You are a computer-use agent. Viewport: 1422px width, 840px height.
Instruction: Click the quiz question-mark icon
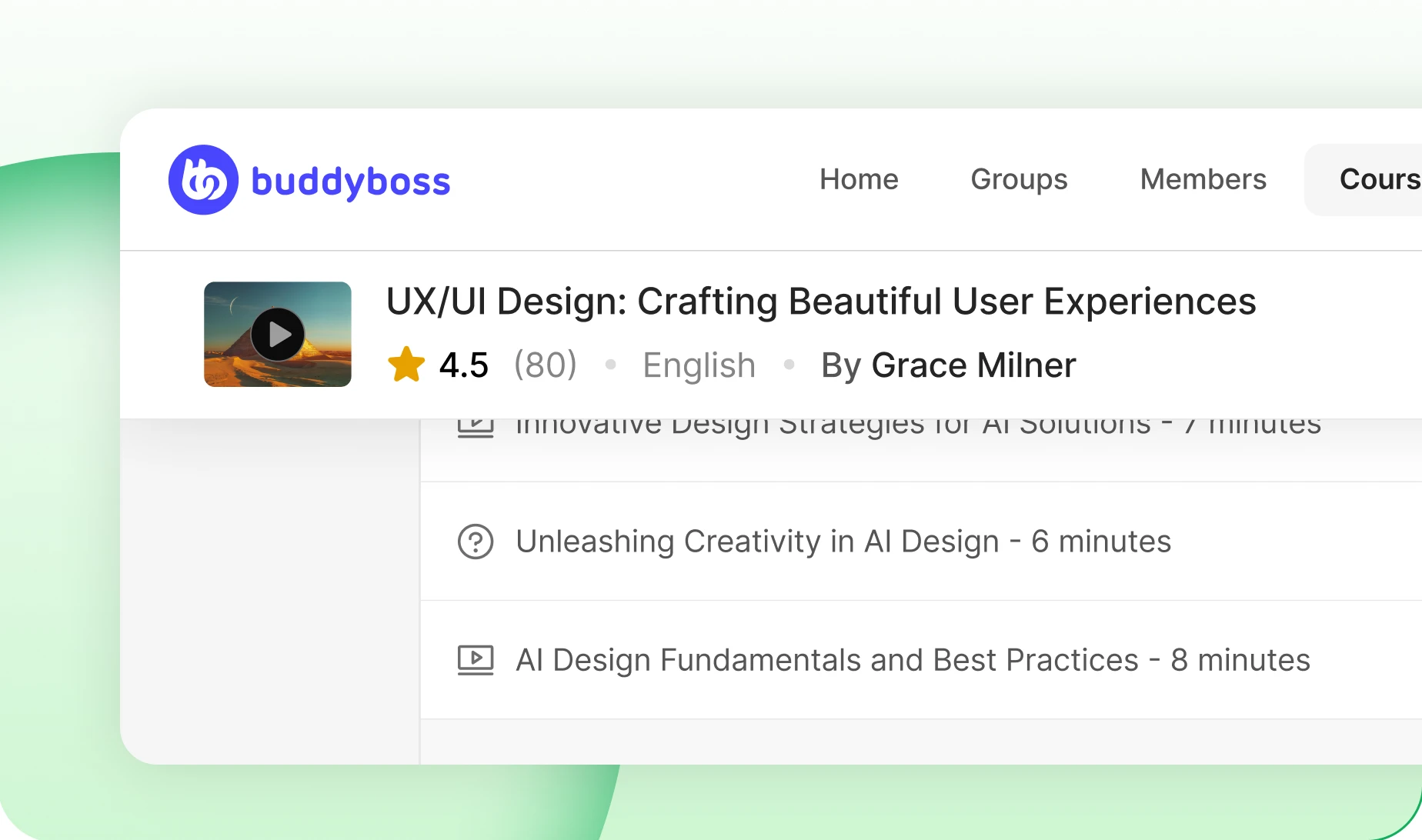(476, 542)
